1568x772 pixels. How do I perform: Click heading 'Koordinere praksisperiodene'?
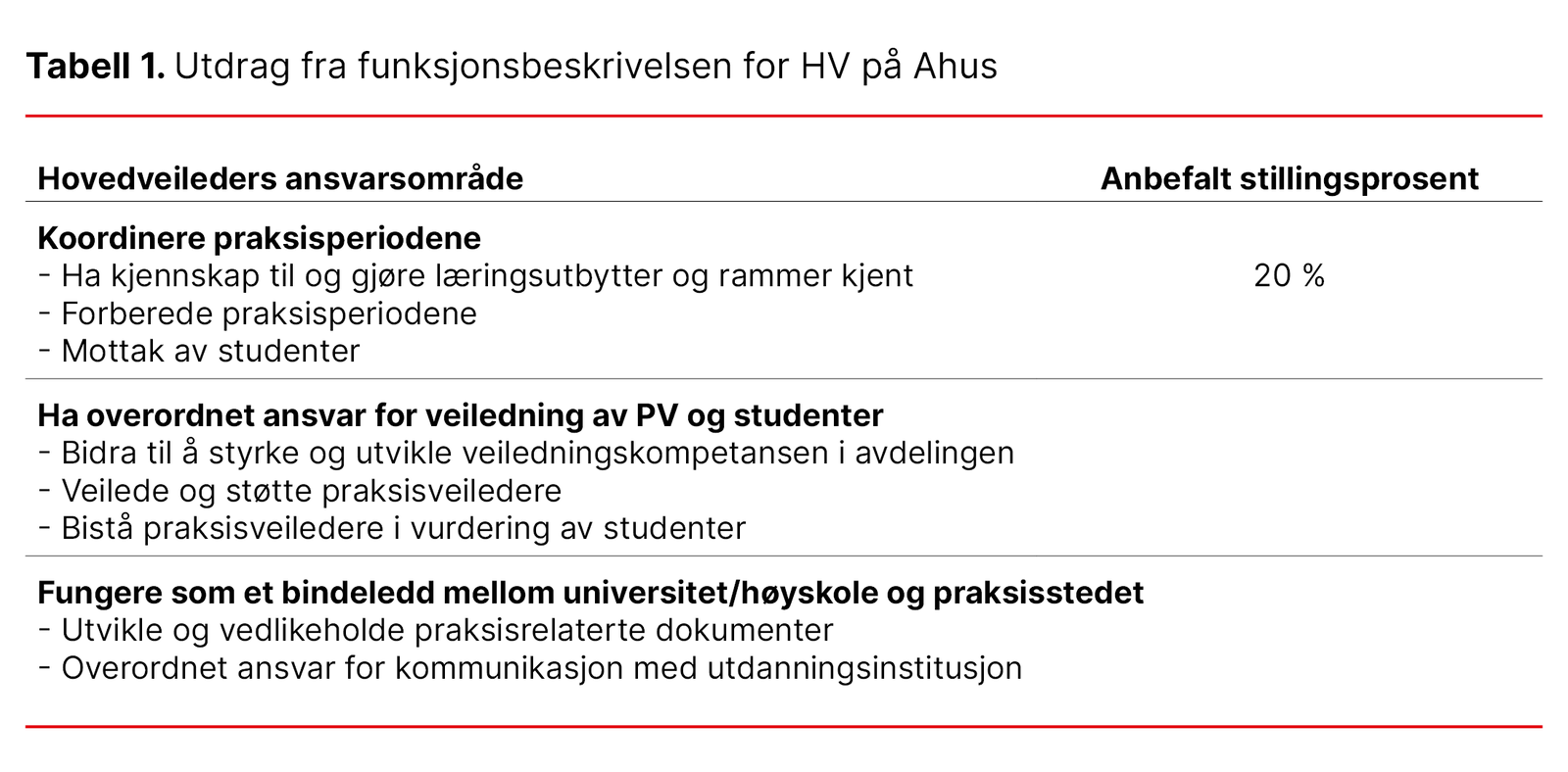259,238
